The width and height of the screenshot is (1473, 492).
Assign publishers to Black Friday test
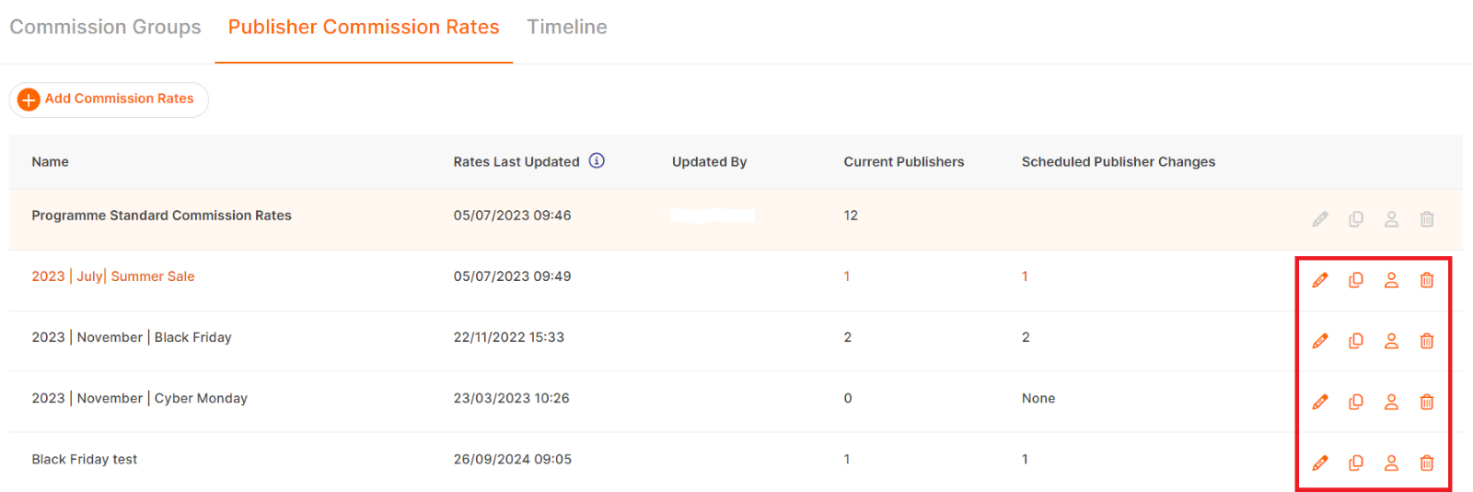click(x=1391, y=463)
